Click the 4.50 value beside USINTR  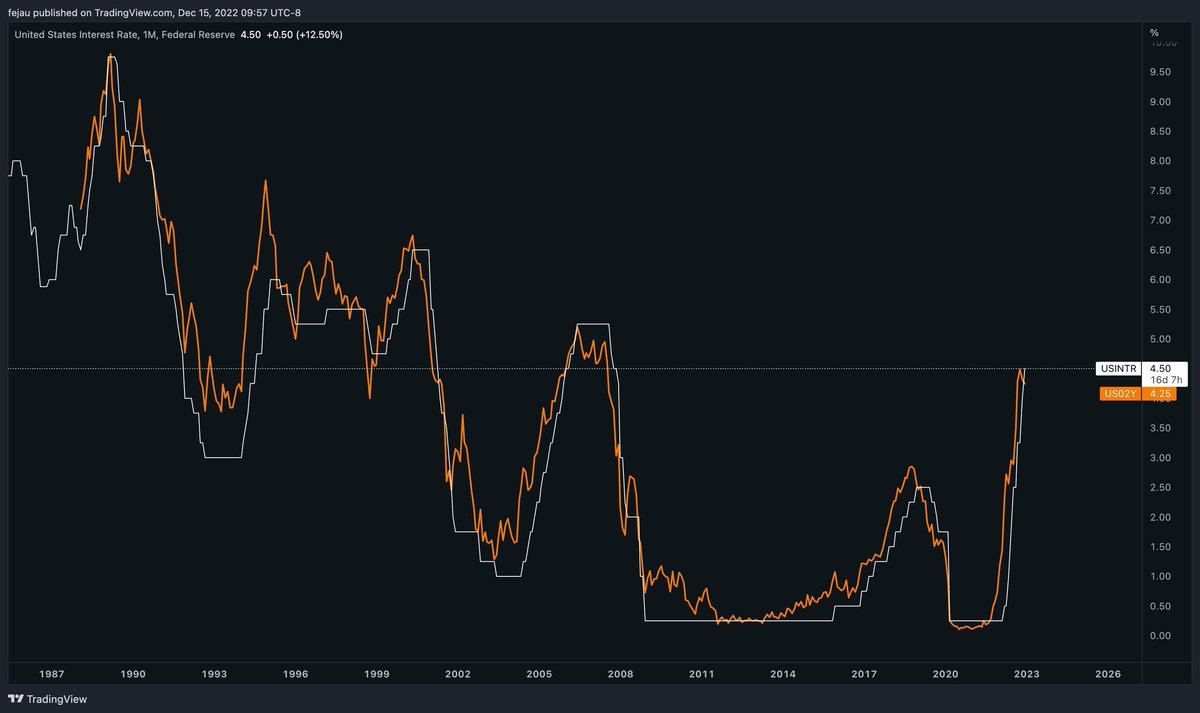1161,369
